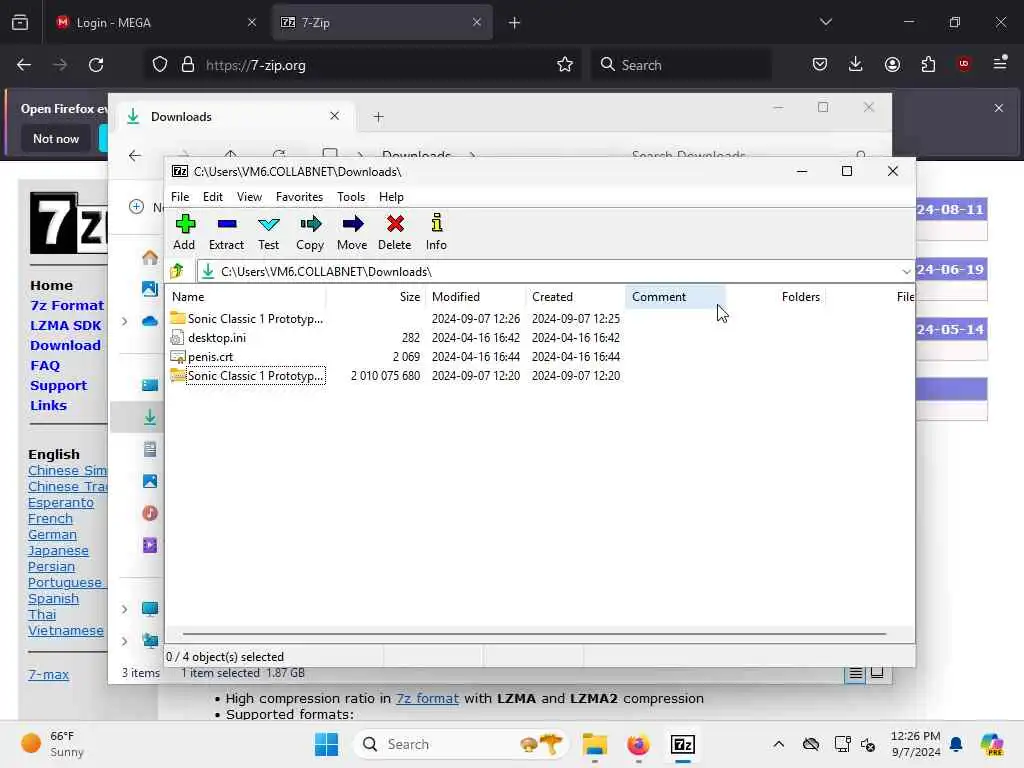This screenshot has height=768, width=1024.
Task: Go up one folder level in 7-Zip
Action: click(x=177, y=271)
